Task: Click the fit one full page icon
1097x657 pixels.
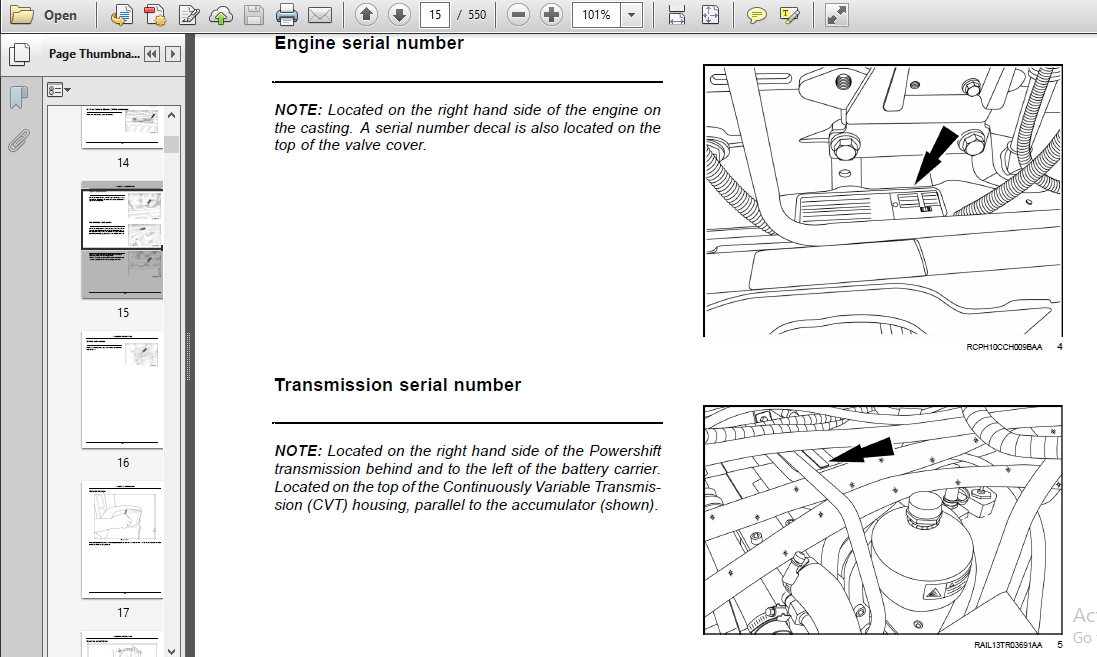Action: [x=710, y=15]
